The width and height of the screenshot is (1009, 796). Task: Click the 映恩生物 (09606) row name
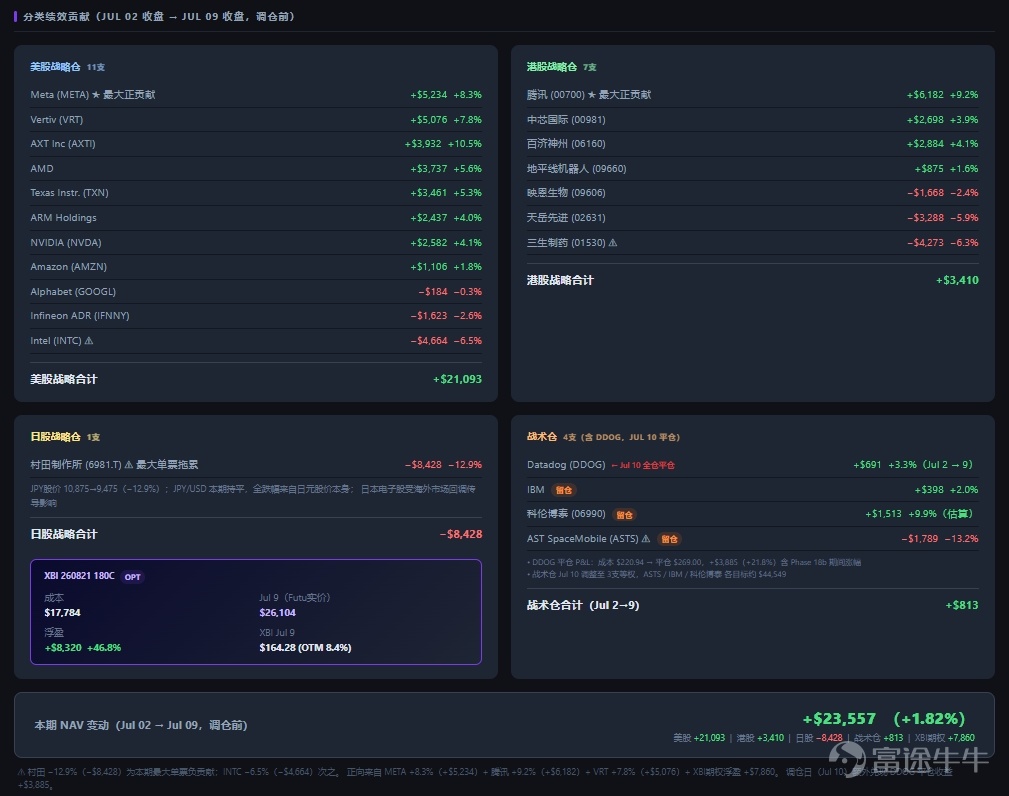coord(566,192)
